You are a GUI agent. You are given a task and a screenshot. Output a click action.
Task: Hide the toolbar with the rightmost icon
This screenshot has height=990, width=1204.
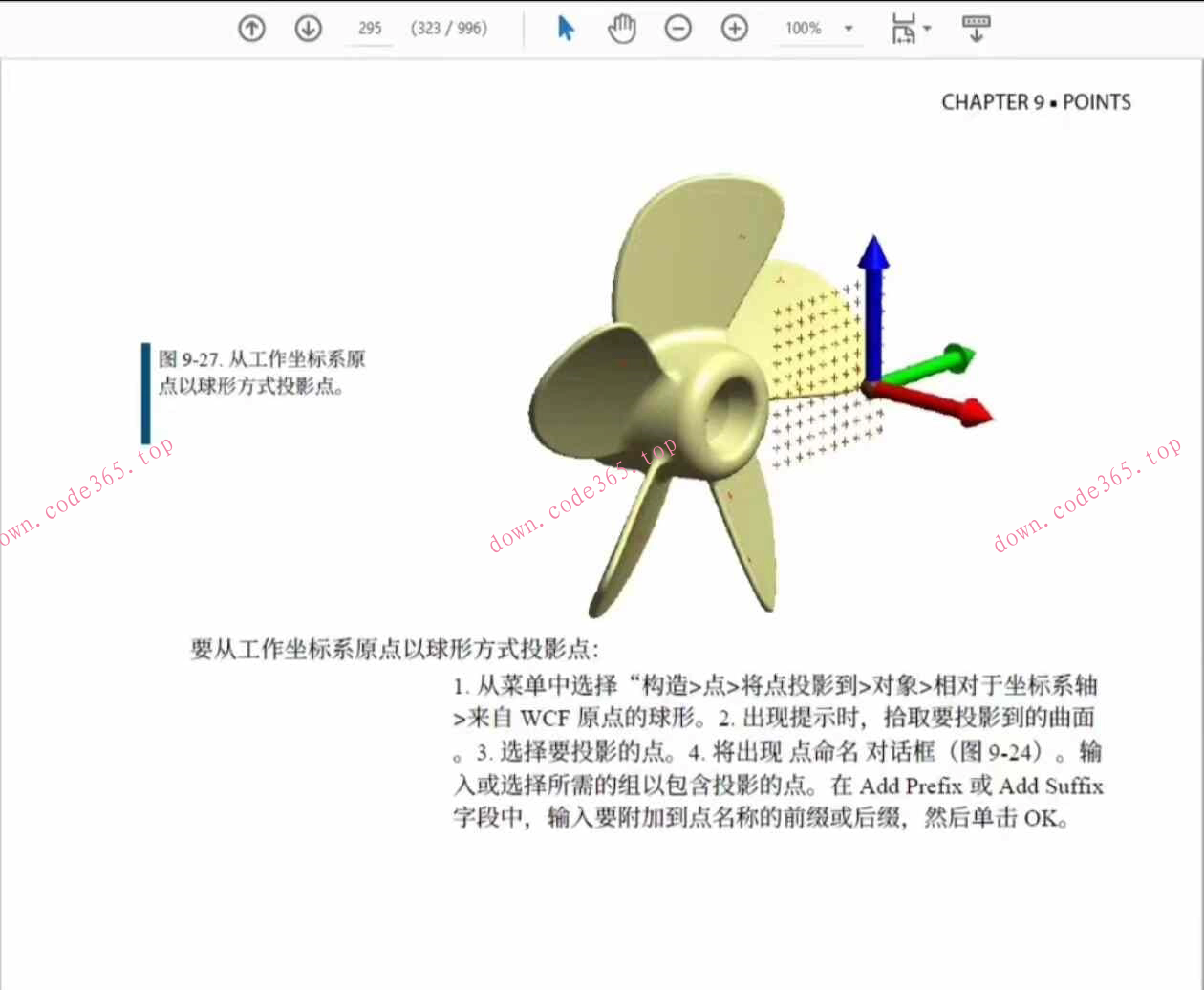tap(975, 29)
